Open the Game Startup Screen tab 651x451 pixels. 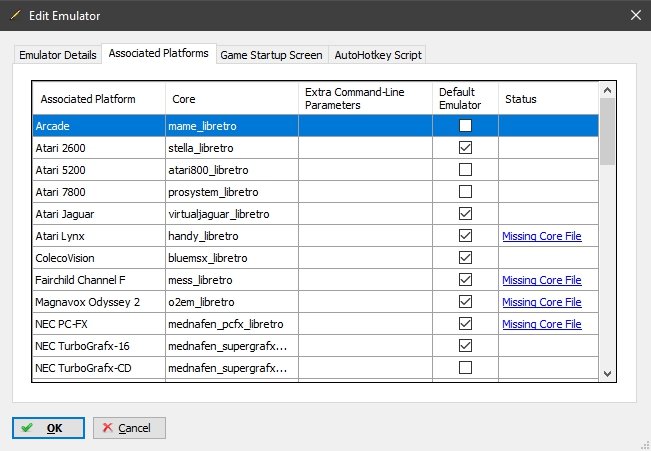272,55
